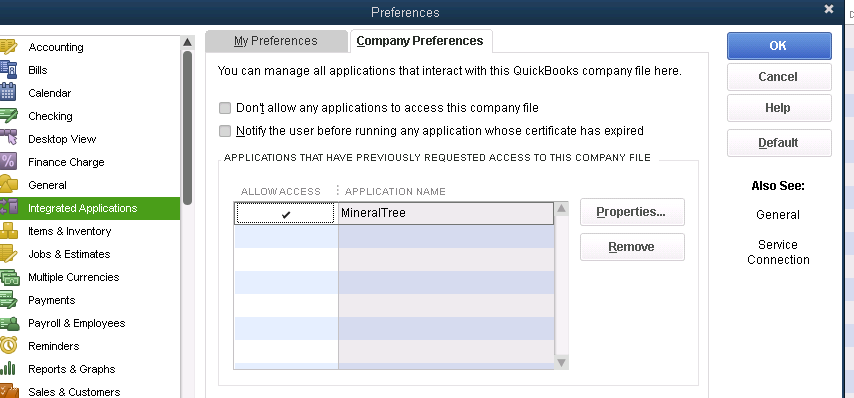Open Service Connection under Also See
Image resolution: width=854 pixels, height=398 pixels.
(x=778, y=252)
